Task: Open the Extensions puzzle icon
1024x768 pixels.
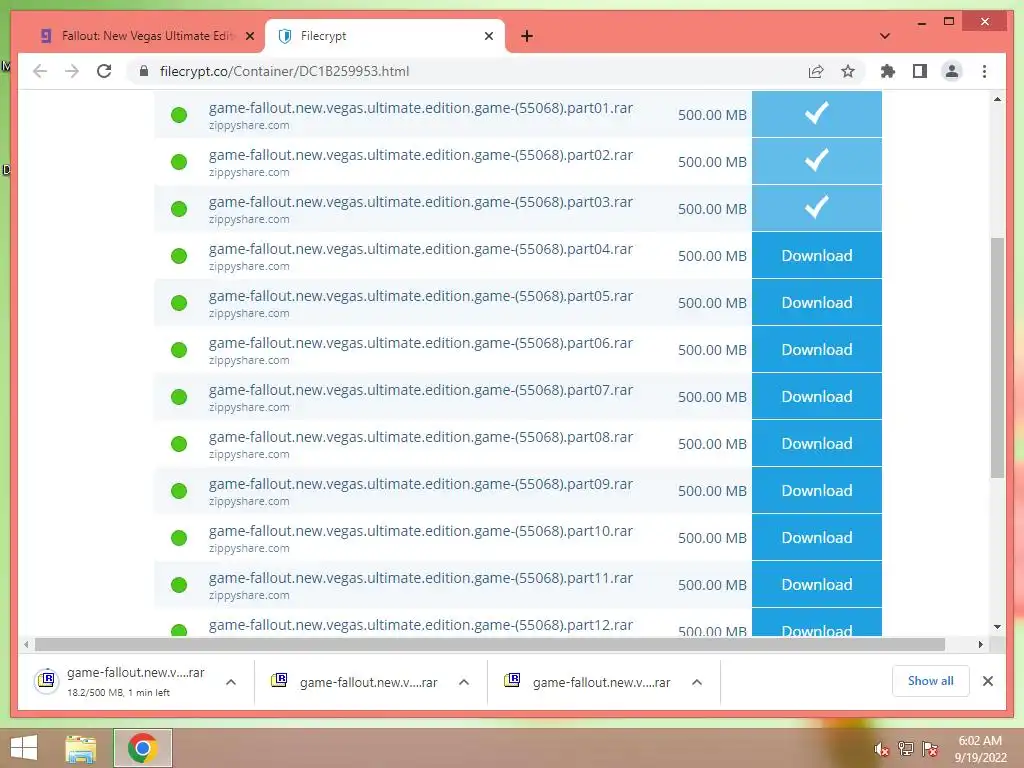Action: point(888,71)
